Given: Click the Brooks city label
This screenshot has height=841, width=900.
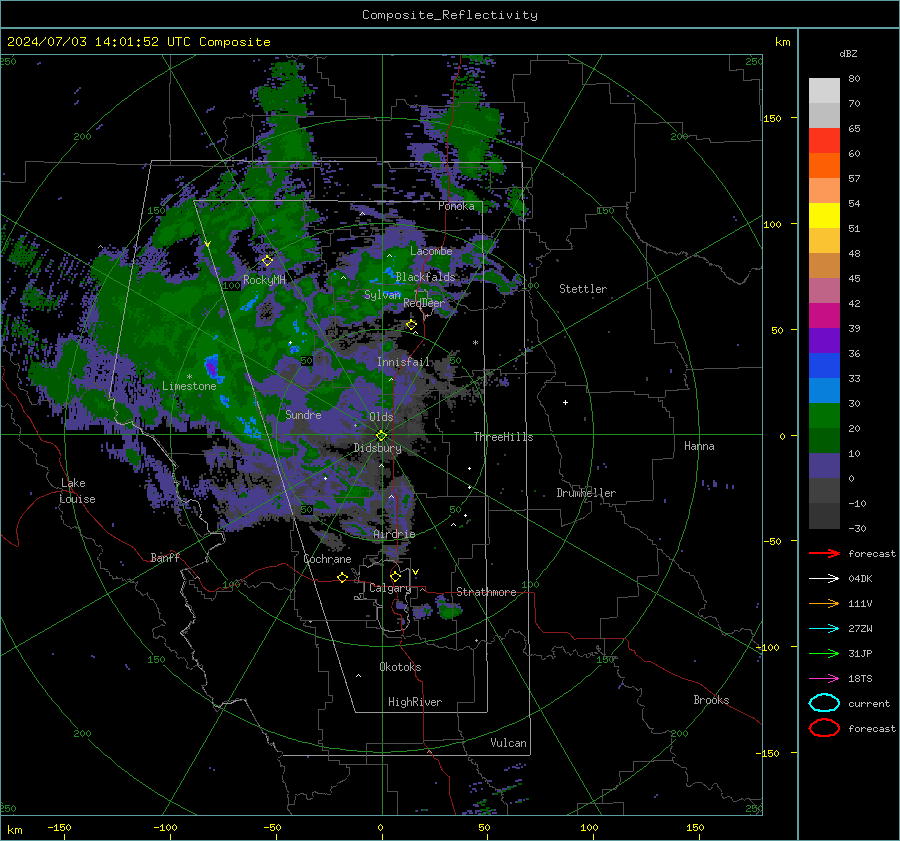Looking at the screenshot, I should (711, 700).
